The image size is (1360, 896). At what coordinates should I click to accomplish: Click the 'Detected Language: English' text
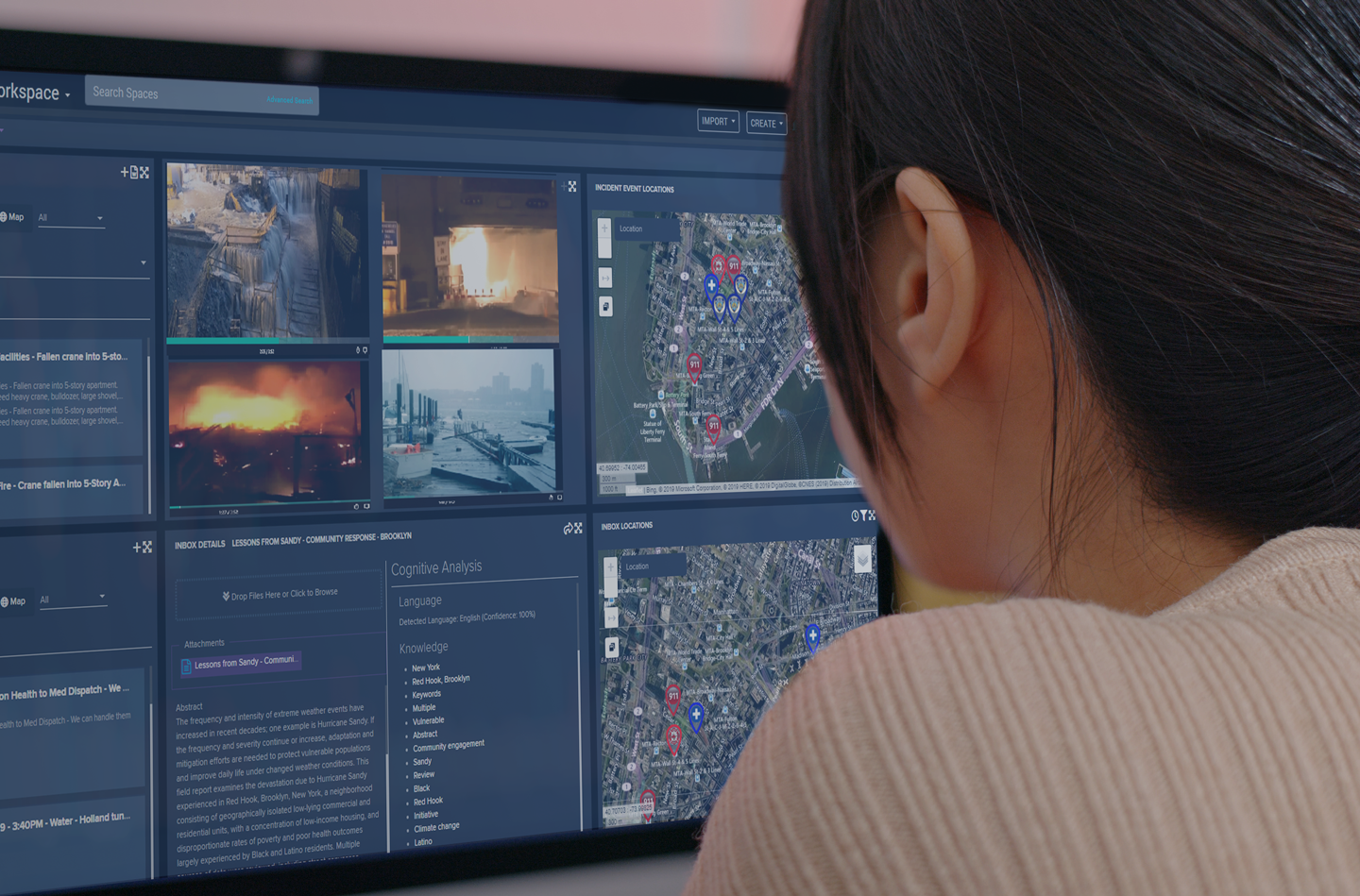(467, 618)
